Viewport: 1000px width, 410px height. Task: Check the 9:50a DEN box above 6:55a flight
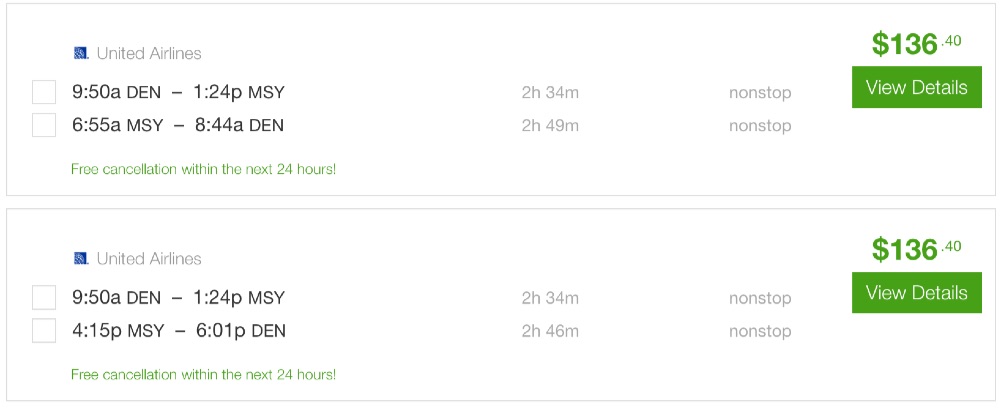[44, 93]
